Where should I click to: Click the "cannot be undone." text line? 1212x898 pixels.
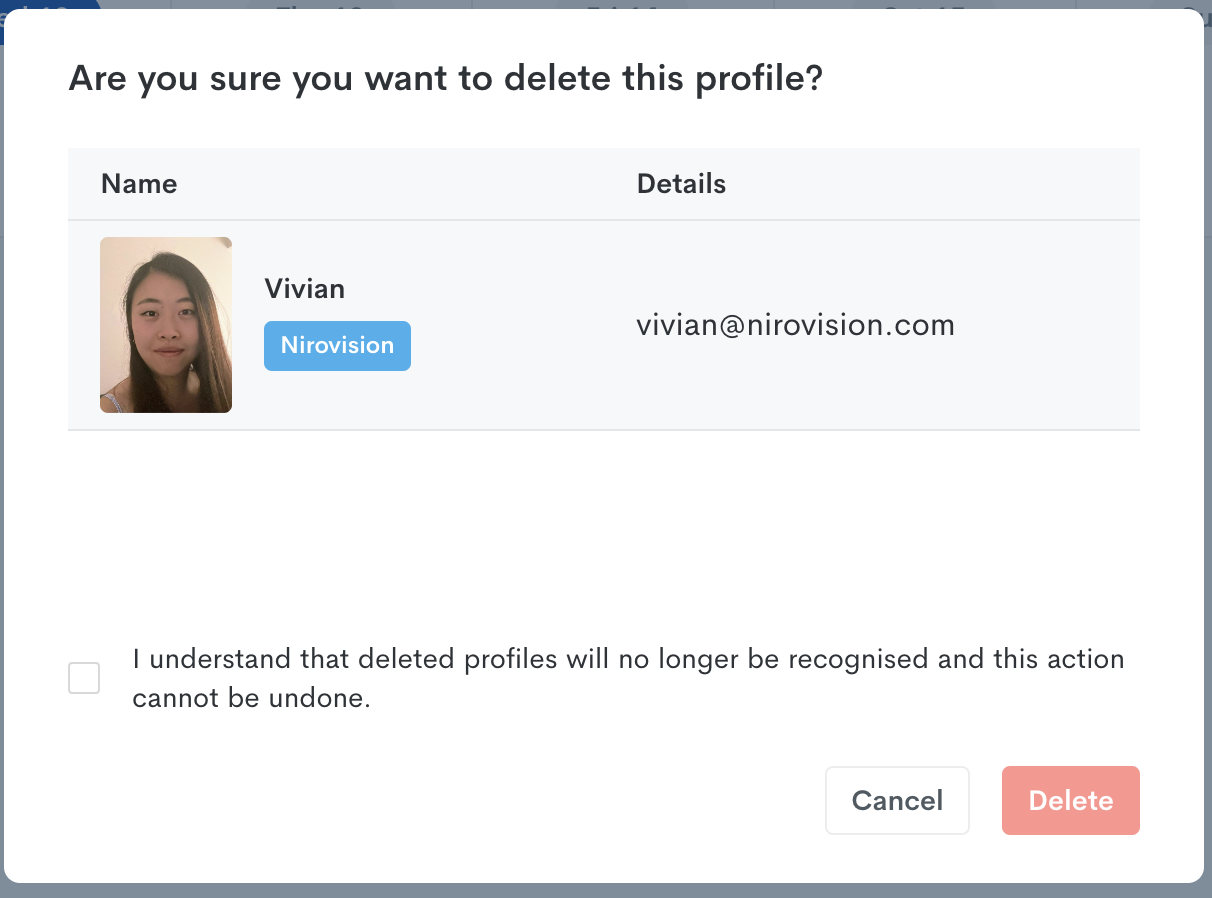(251, 698)
